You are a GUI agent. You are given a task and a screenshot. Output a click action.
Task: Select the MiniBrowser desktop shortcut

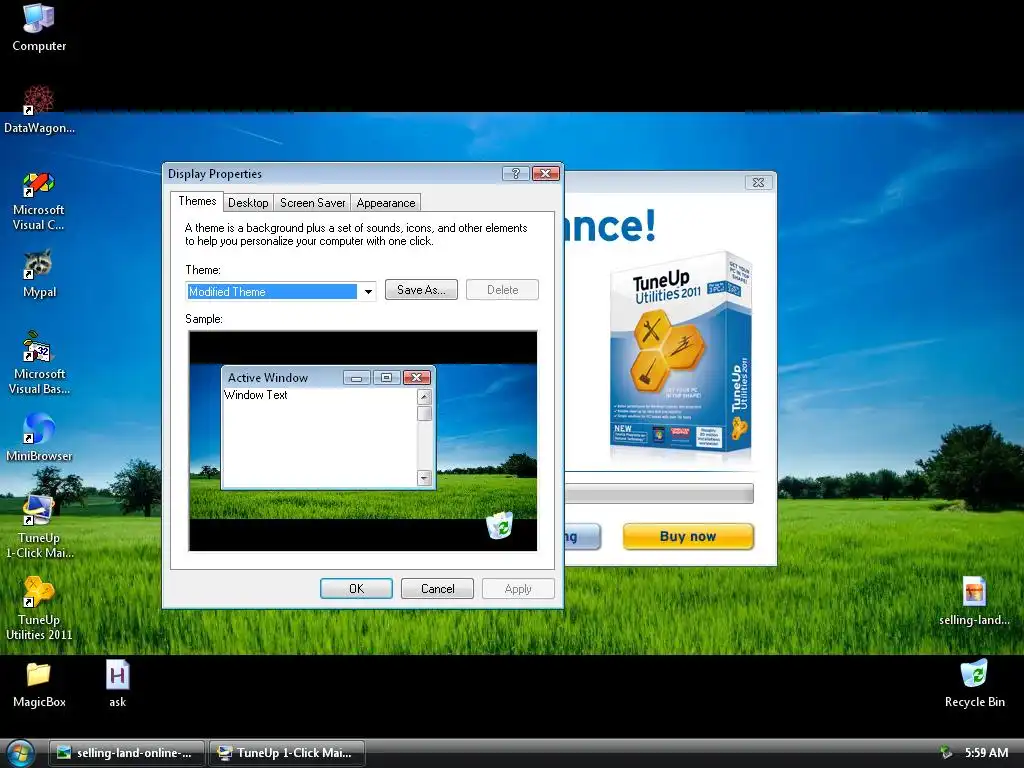pos(39,438)
